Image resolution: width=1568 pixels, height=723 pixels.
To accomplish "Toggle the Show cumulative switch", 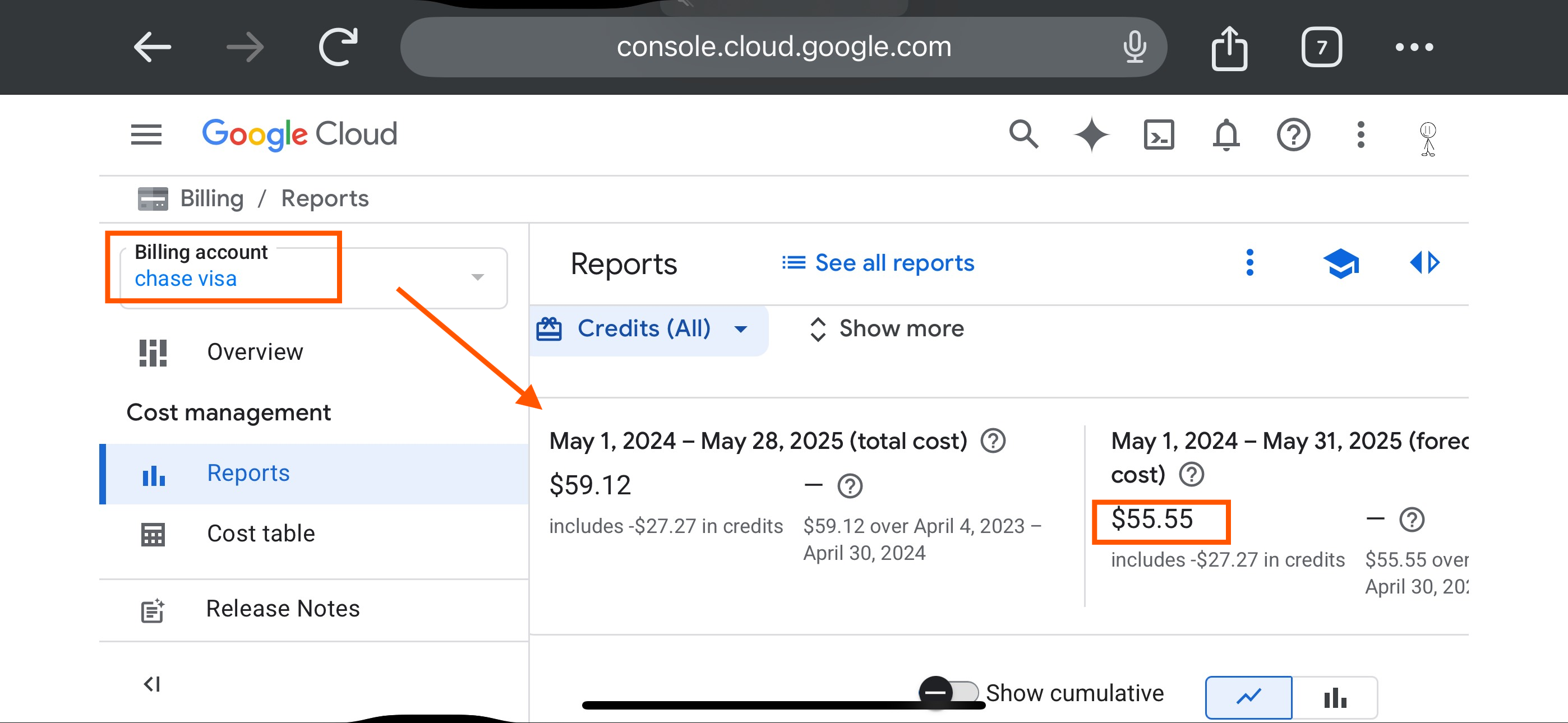I will click(x=949, y=693).
